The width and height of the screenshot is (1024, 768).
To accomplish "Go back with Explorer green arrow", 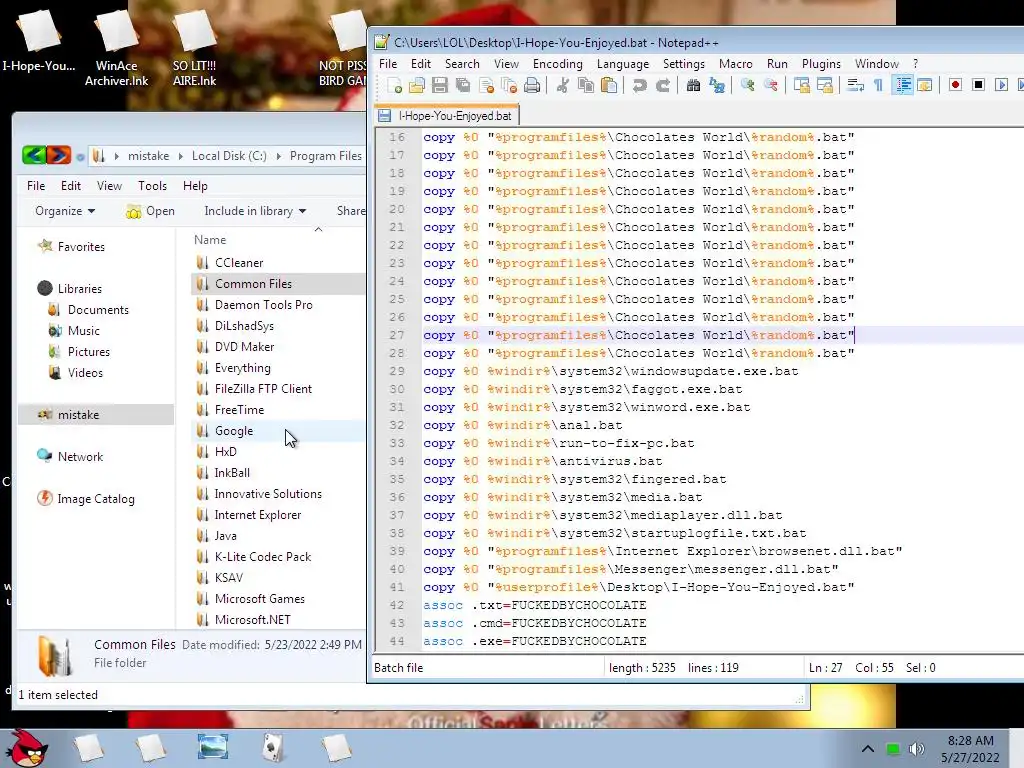I will [x=34, y=155].
